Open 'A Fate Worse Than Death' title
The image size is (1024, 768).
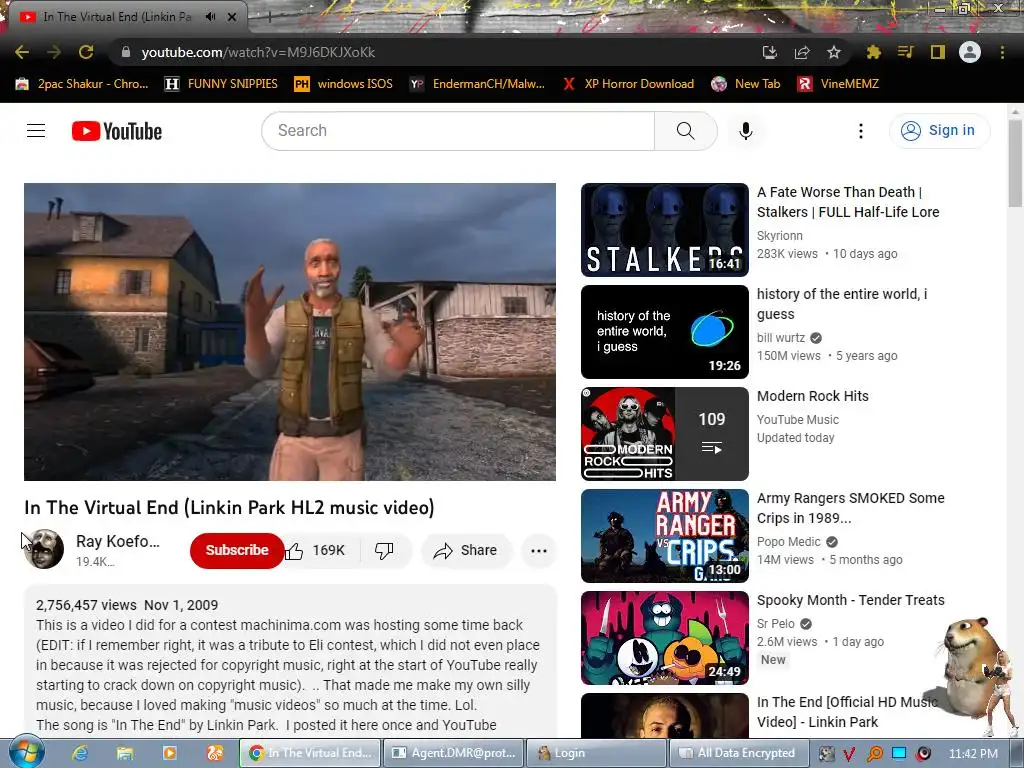tap(848, 202)
